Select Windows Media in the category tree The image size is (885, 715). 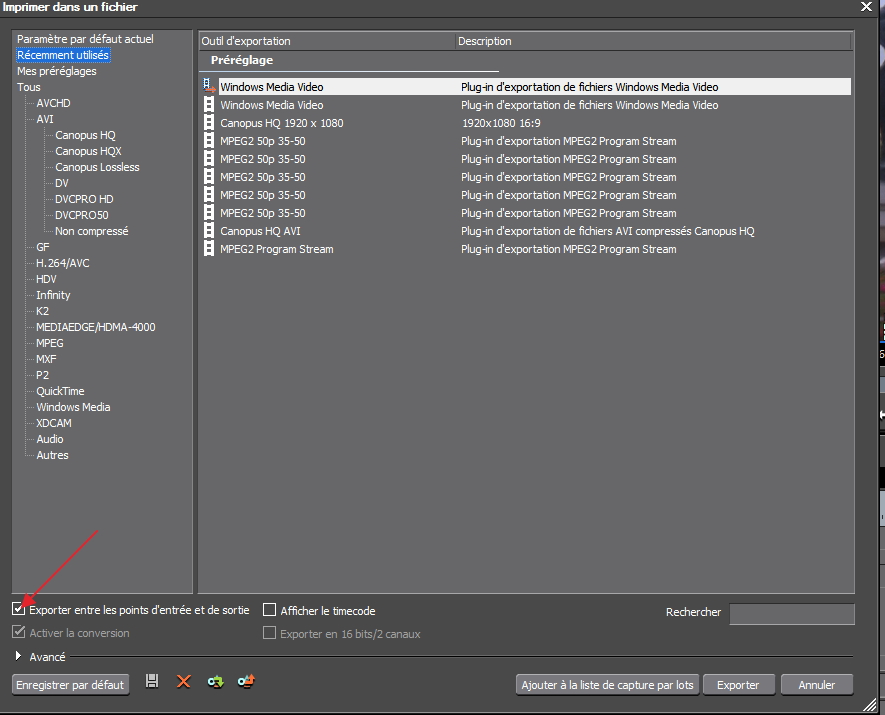[x=73, y=407]
